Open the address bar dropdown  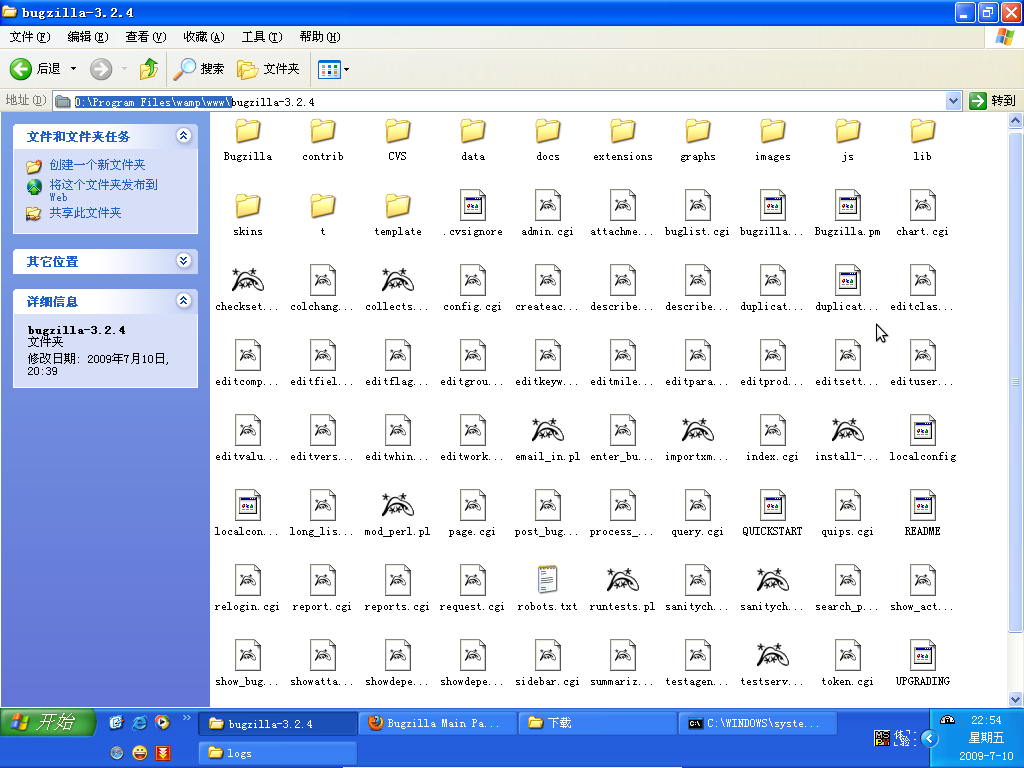953,101
